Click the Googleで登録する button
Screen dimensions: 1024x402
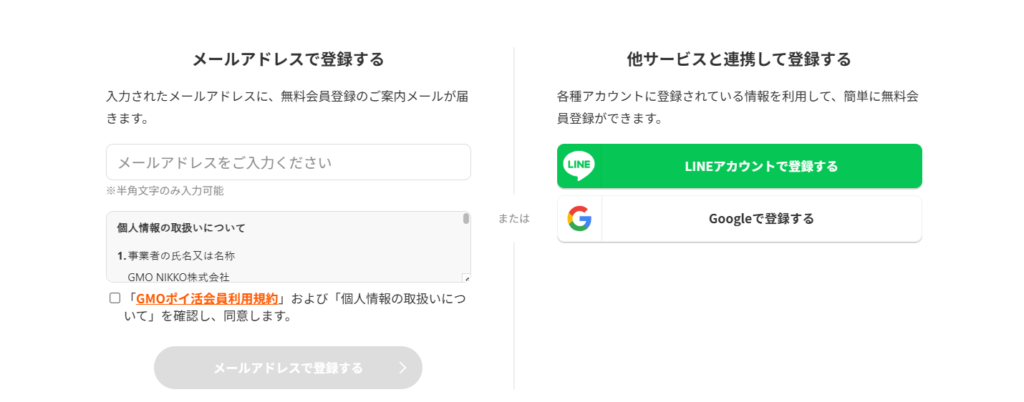point(739,219)
